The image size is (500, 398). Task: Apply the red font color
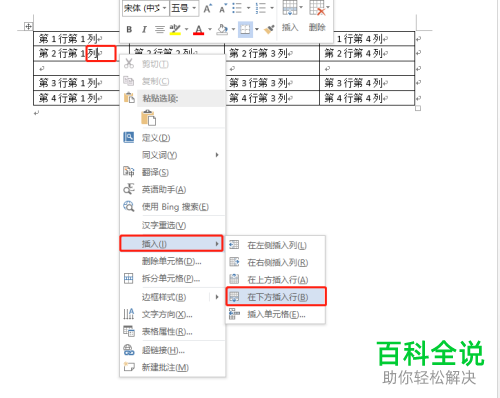[x=199, y=30]
